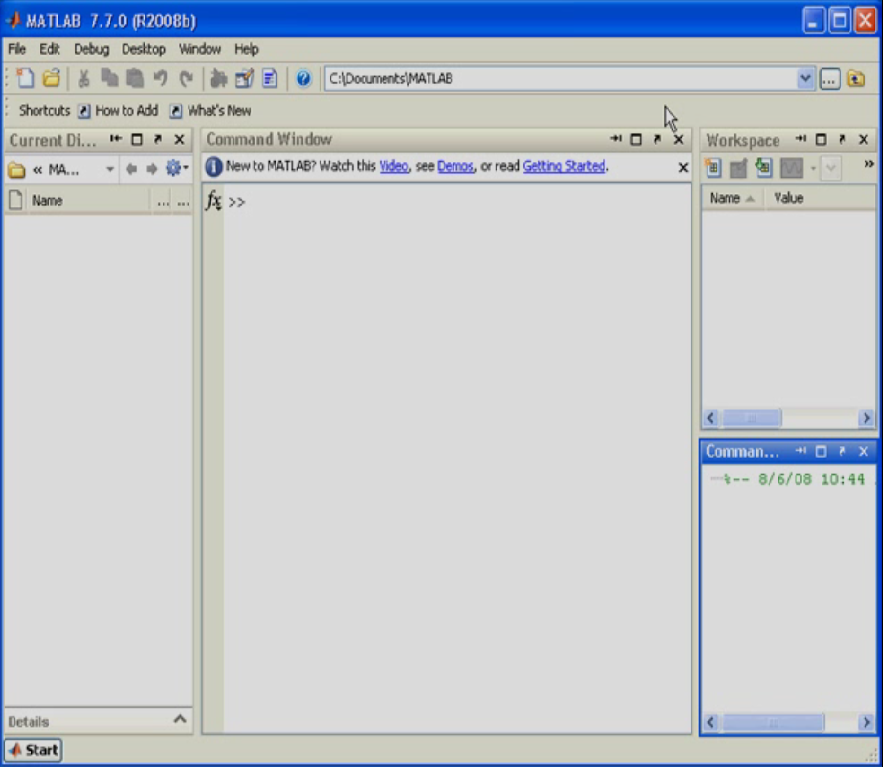Click the Cut scissors icon

tap(84, 78)
